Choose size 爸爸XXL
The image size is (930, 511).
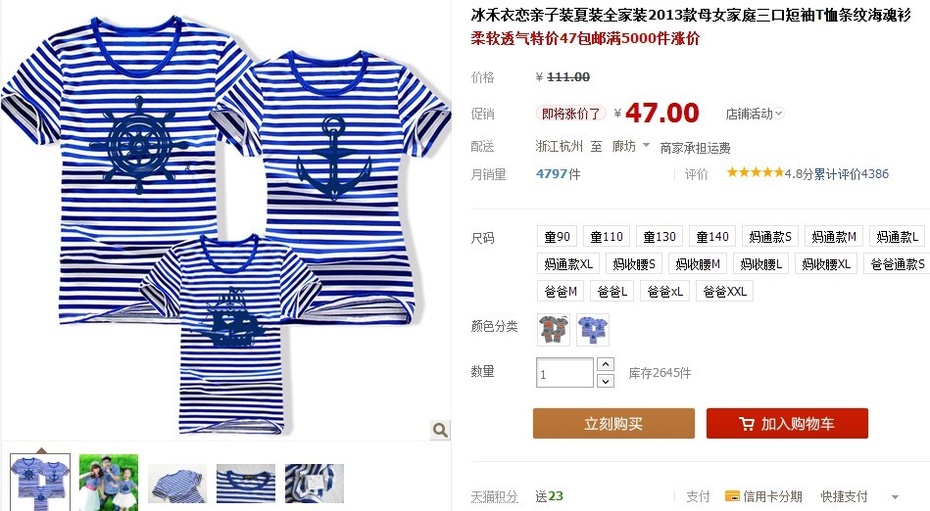tap(725, 291)
